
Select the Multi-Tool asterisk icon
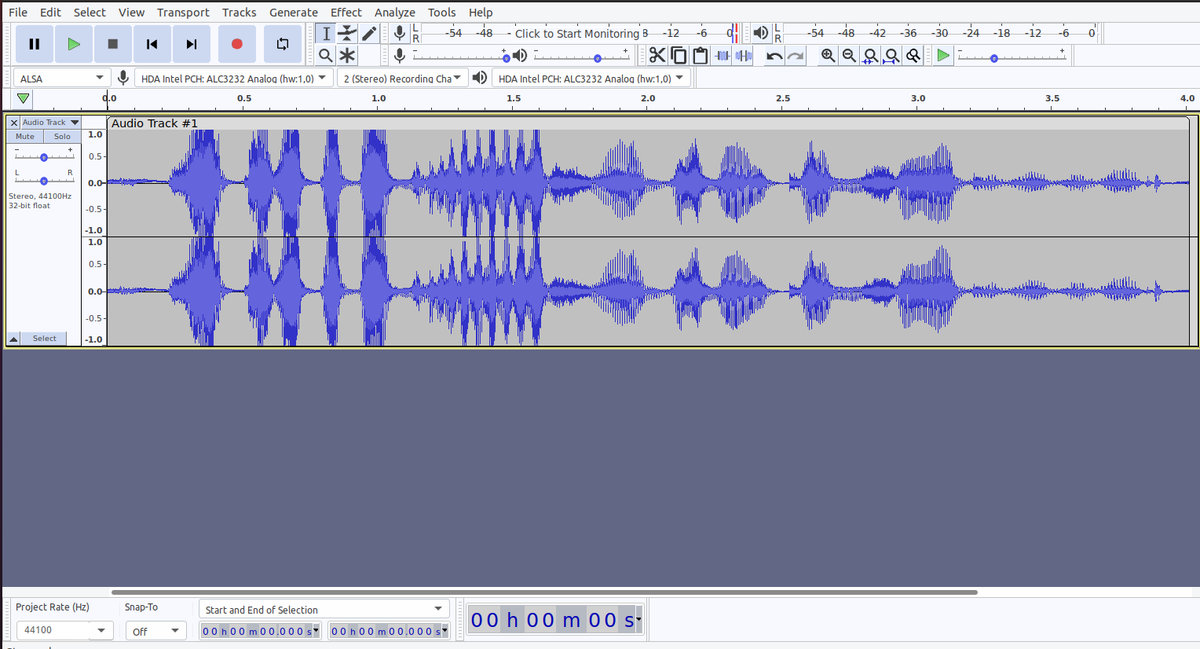(x=348, y=55)
